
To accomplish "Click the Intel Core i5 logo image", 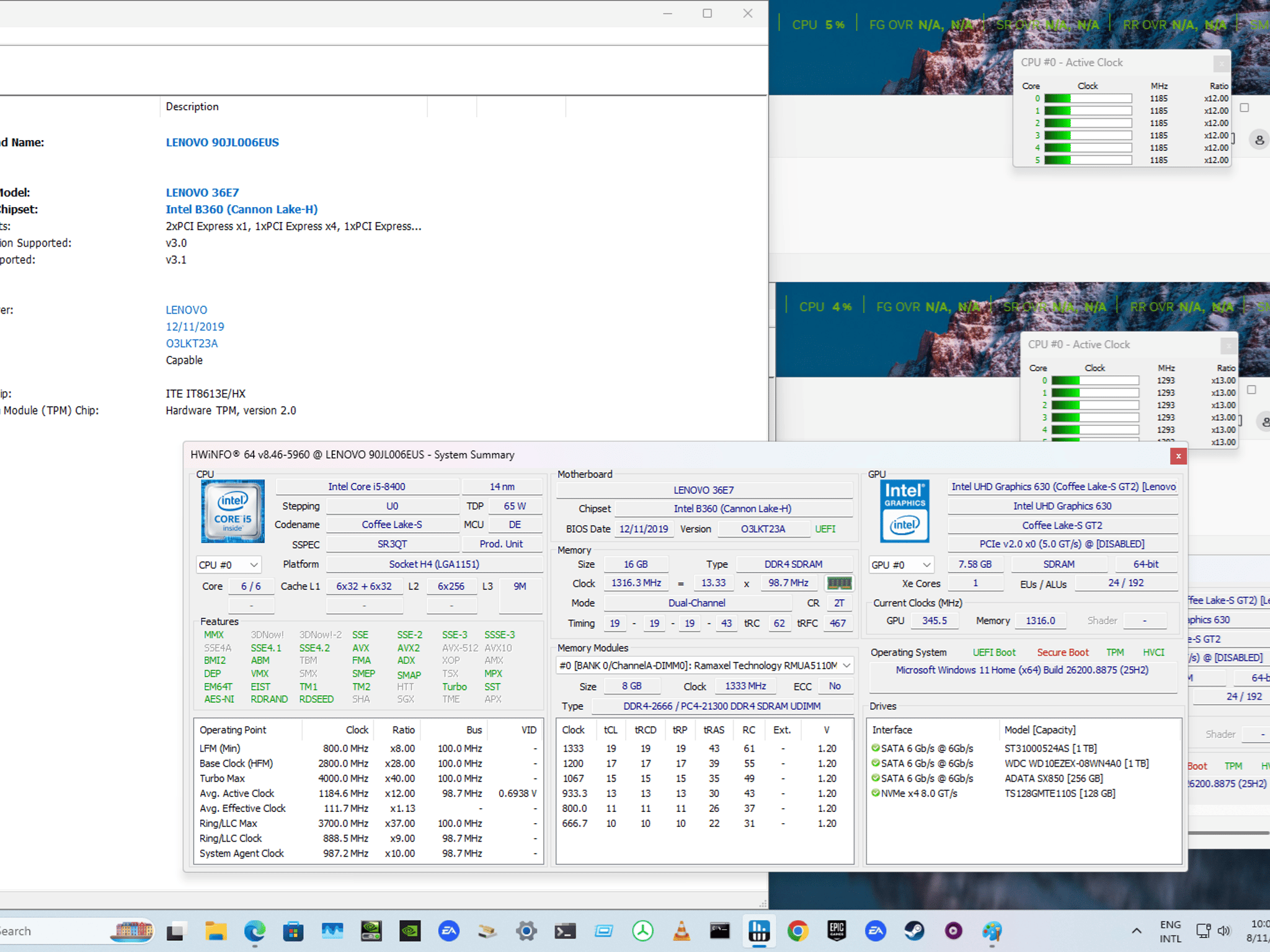I will point(233,511).
